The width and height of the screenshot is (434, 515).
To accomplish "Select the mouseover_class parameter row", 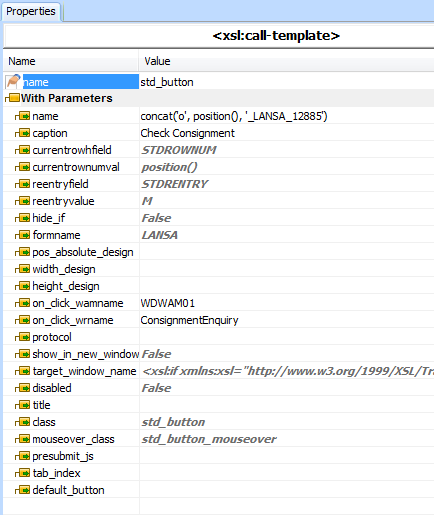I will 218,439.
